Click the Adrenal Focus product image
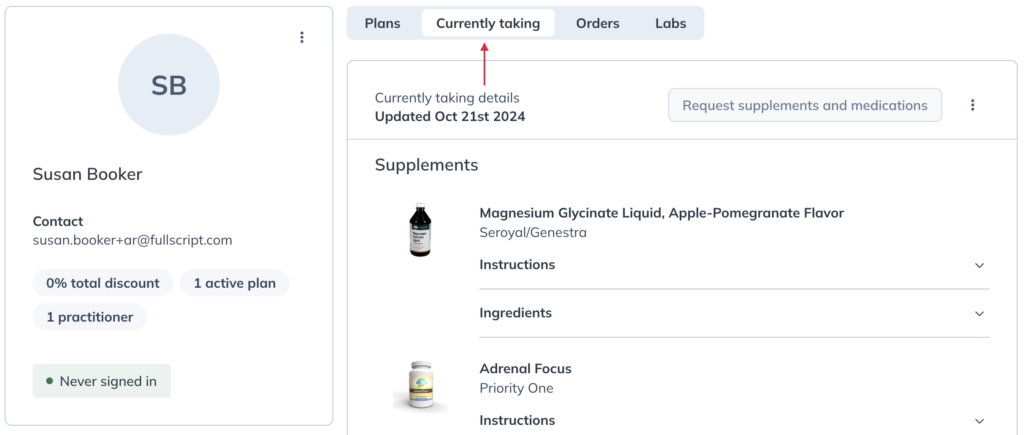The image size is (1024, 435). [421, 387]
